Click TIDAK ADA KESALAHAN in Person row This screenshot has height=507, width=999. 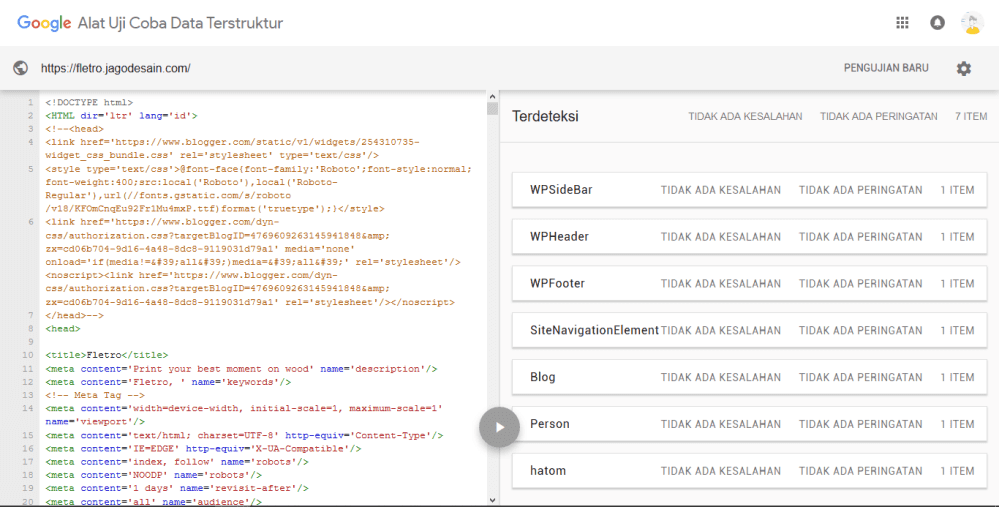[x=721, y=424]
